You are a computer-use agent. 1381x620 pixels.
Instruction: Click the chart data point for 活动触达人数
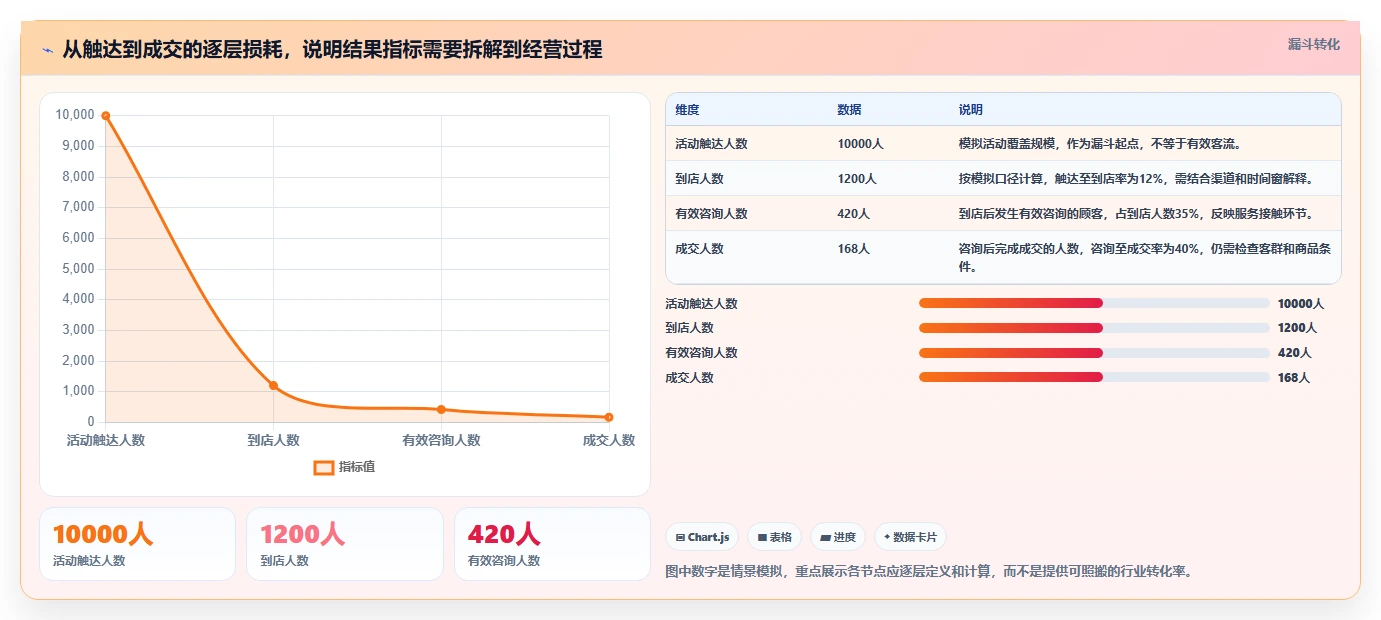click(x=105, y=116)
